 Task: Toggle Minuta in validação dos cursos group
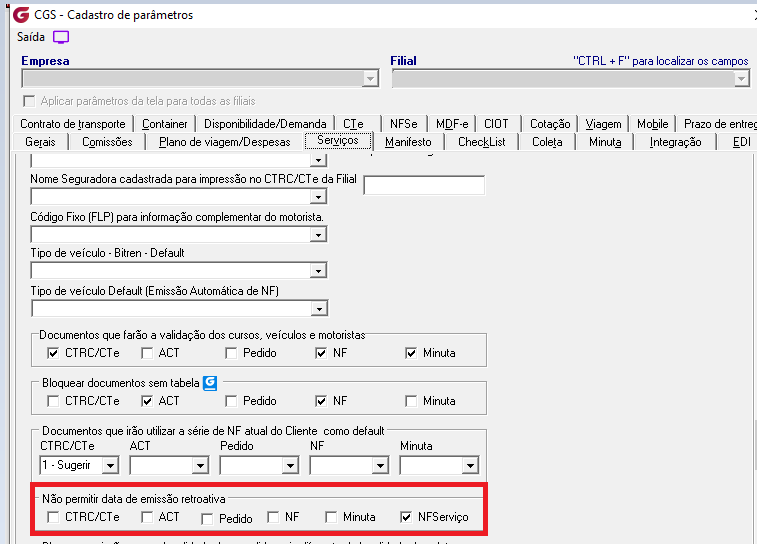click(411, 353)
